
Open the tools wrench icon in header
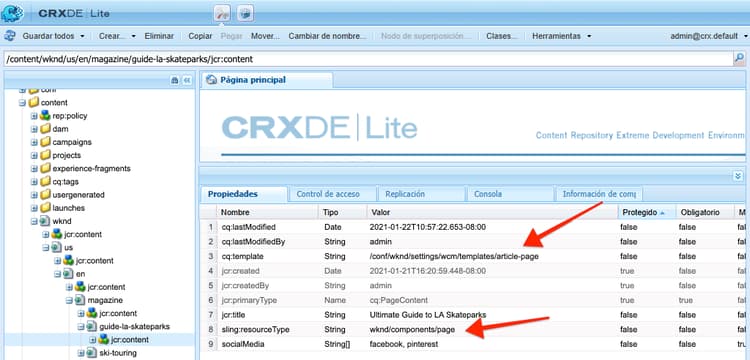pyautogui.click(x=222, y=13)
